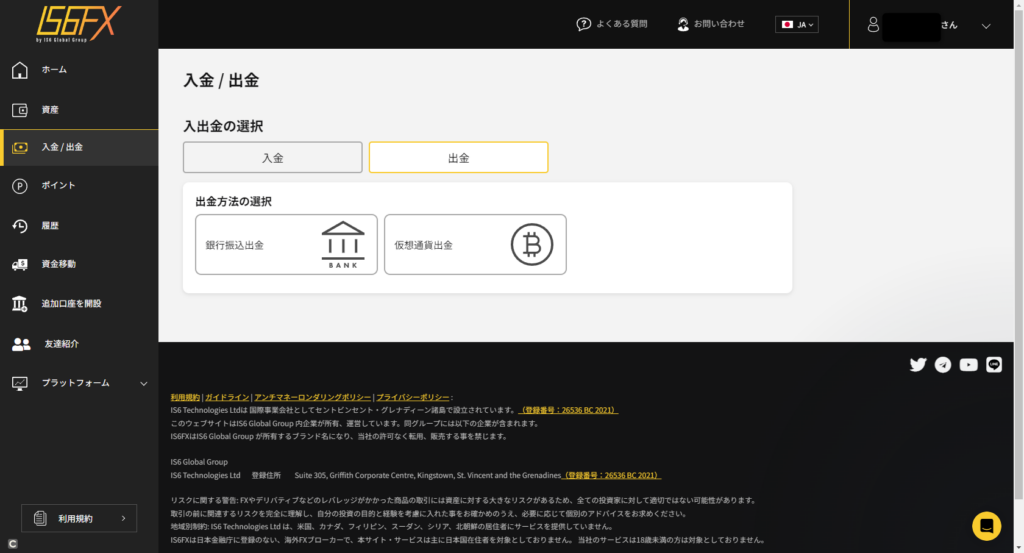Click 登録番号 link after Grenadines address

pyautogui.click(x=611, y=475)
